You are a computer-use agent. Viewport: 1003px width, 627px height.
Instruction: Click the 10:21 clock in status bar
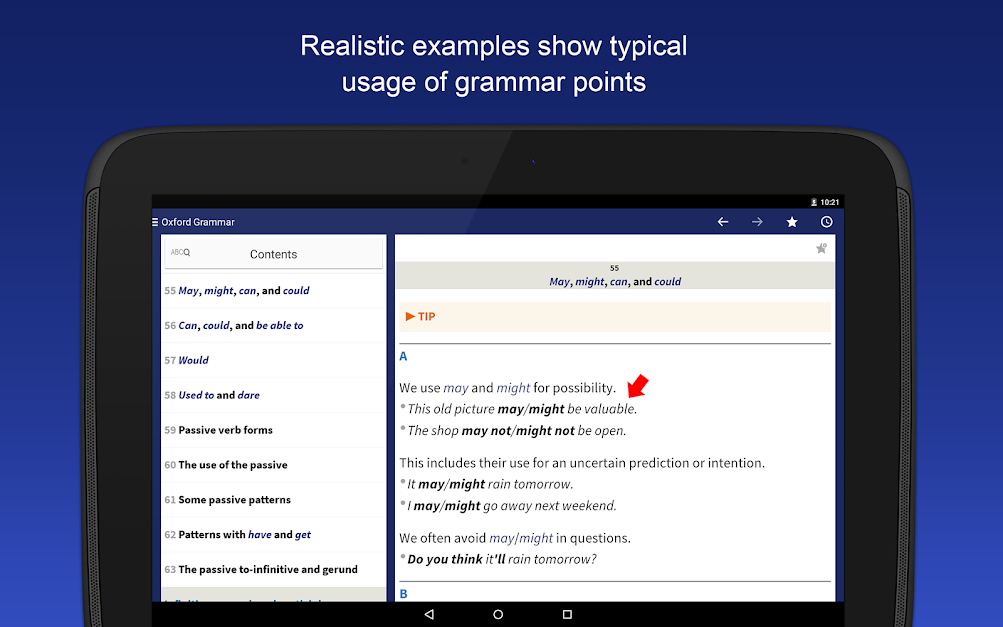[829, 202]
